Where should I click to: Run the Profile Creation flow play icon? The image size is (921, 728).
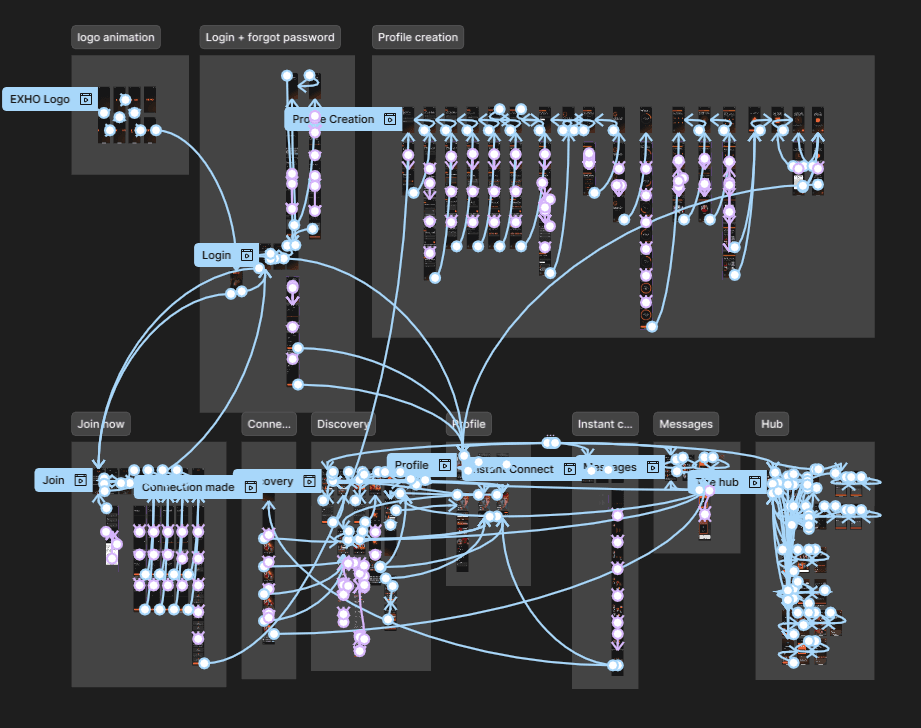point(389,119)
